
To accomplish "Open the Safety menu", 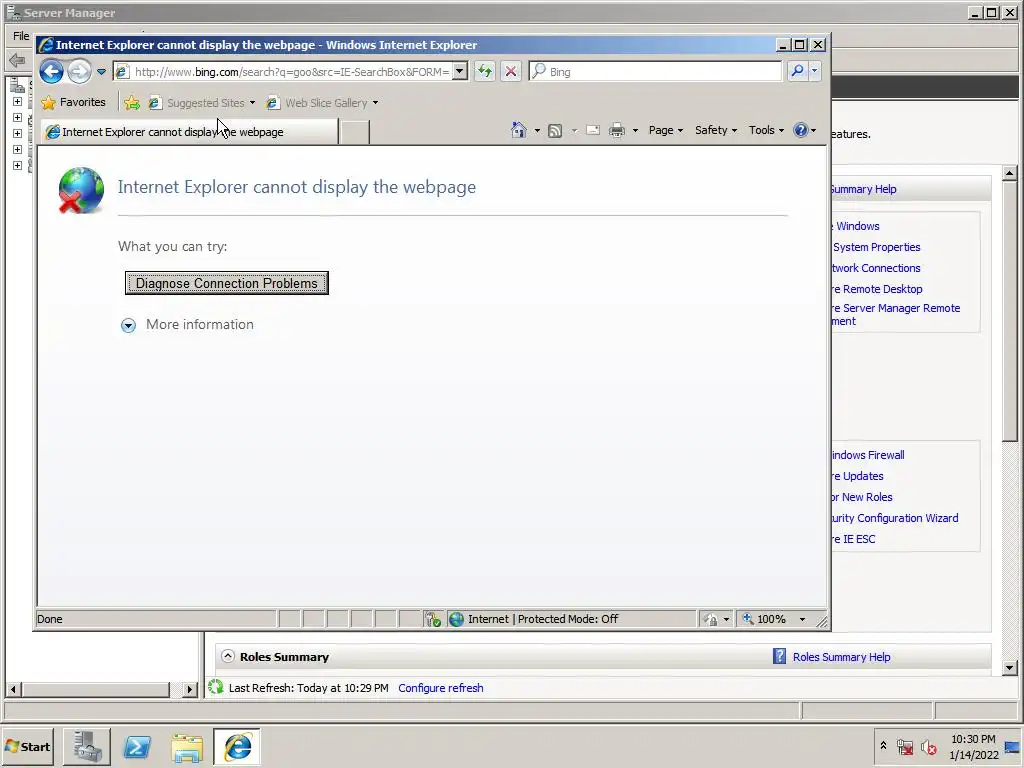I will (x=716, y=130).
